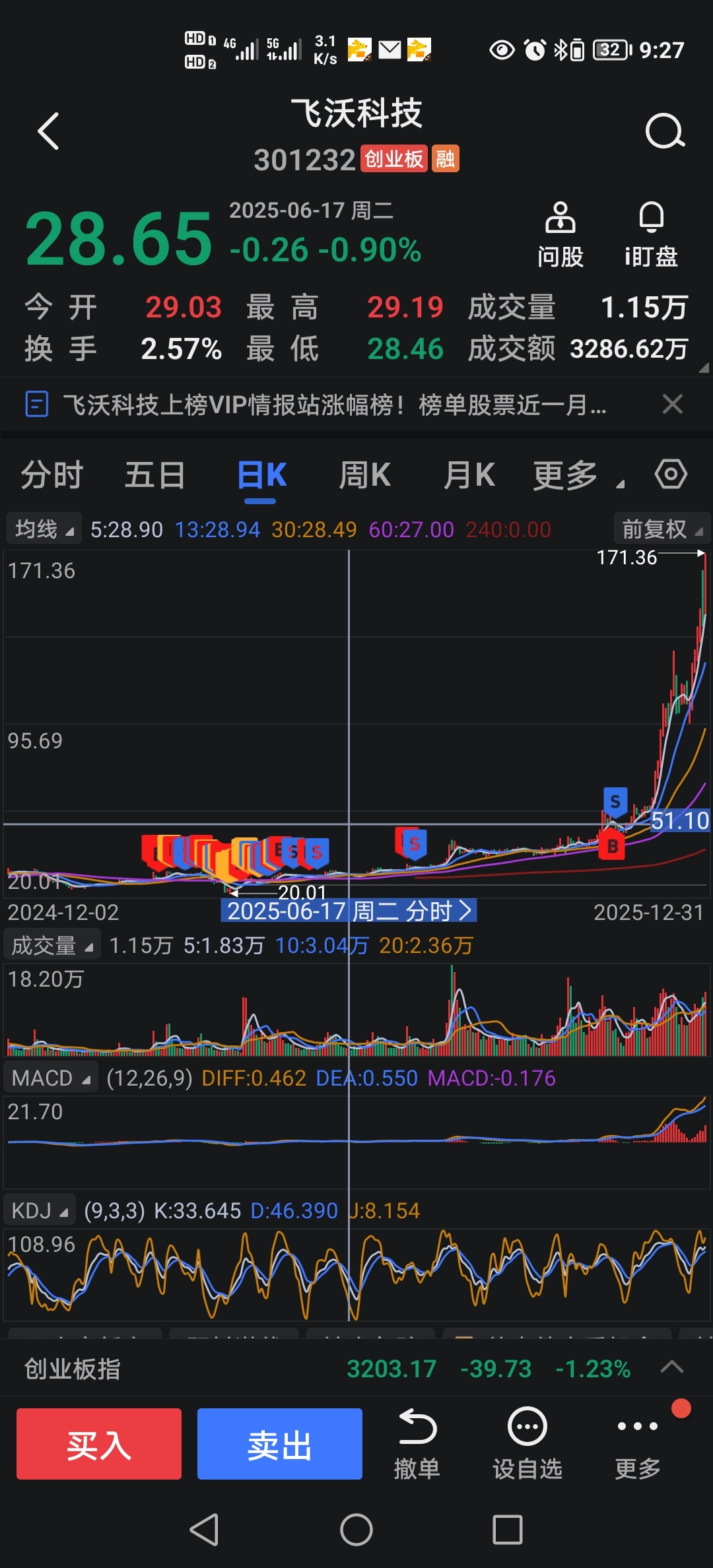Tap the blue S sell marker at 51.10
Viewport: 713px width, 1568px height.
coord(615,802)
